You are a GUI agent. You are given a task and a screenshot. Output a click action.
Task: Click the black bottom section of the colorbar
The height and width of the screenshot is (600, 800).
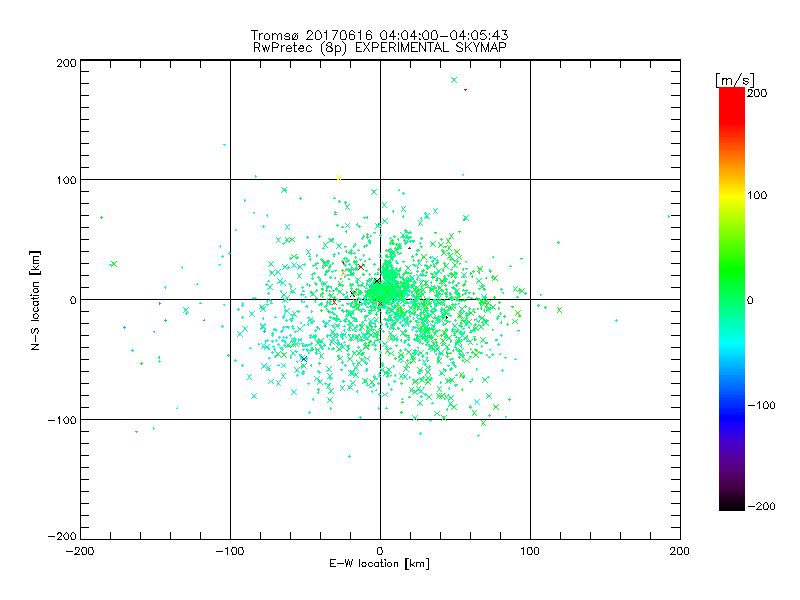tap(732, 503)
